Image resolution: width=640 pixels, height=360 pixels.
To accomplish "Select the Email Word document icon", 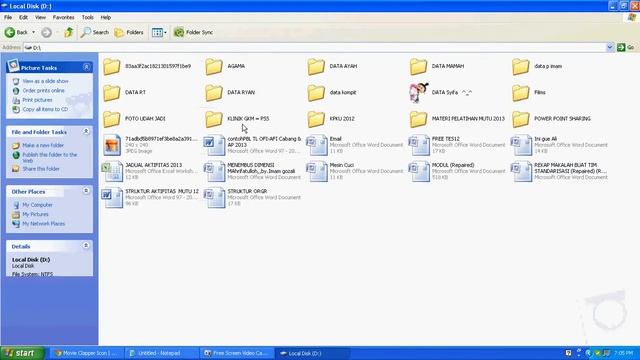I will pos(316,145).
